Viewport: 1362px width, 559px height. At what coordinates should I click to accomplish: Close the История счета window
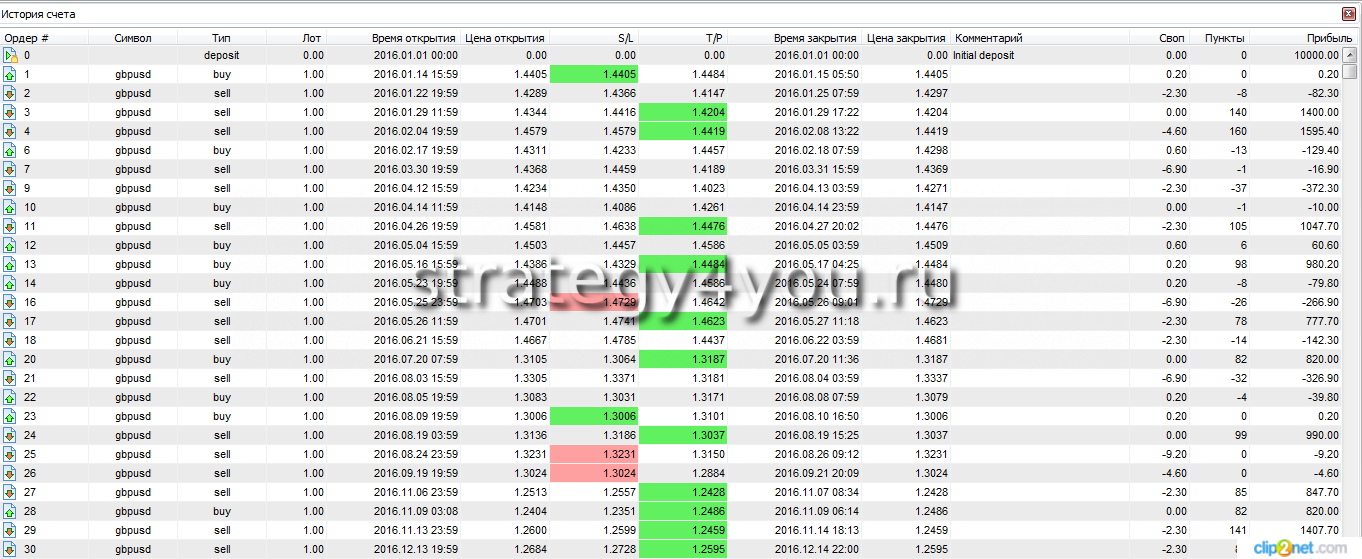pos(1349,14)
